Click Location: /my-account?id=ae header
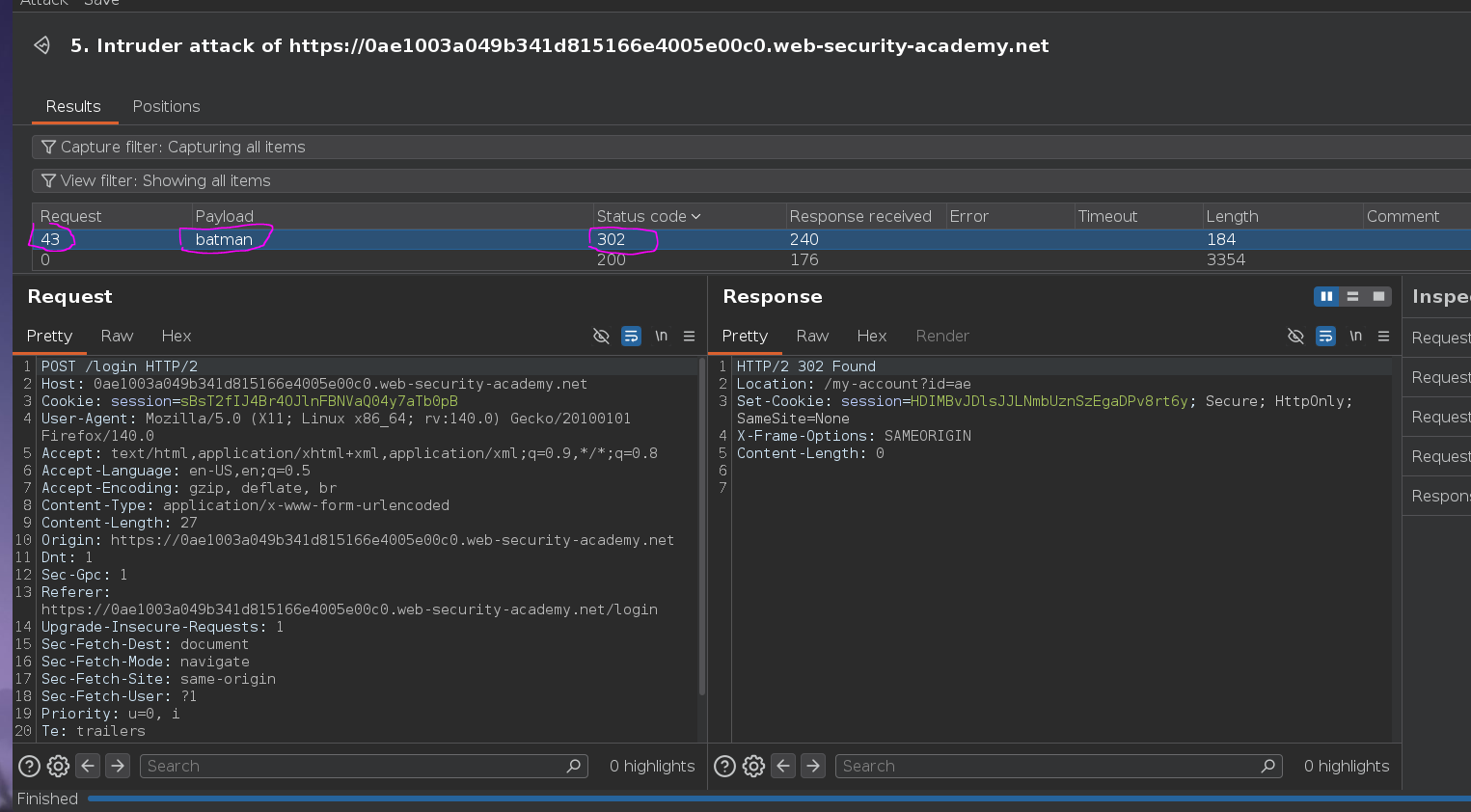This screenshot has height=812, width=1471. point(854,384)
